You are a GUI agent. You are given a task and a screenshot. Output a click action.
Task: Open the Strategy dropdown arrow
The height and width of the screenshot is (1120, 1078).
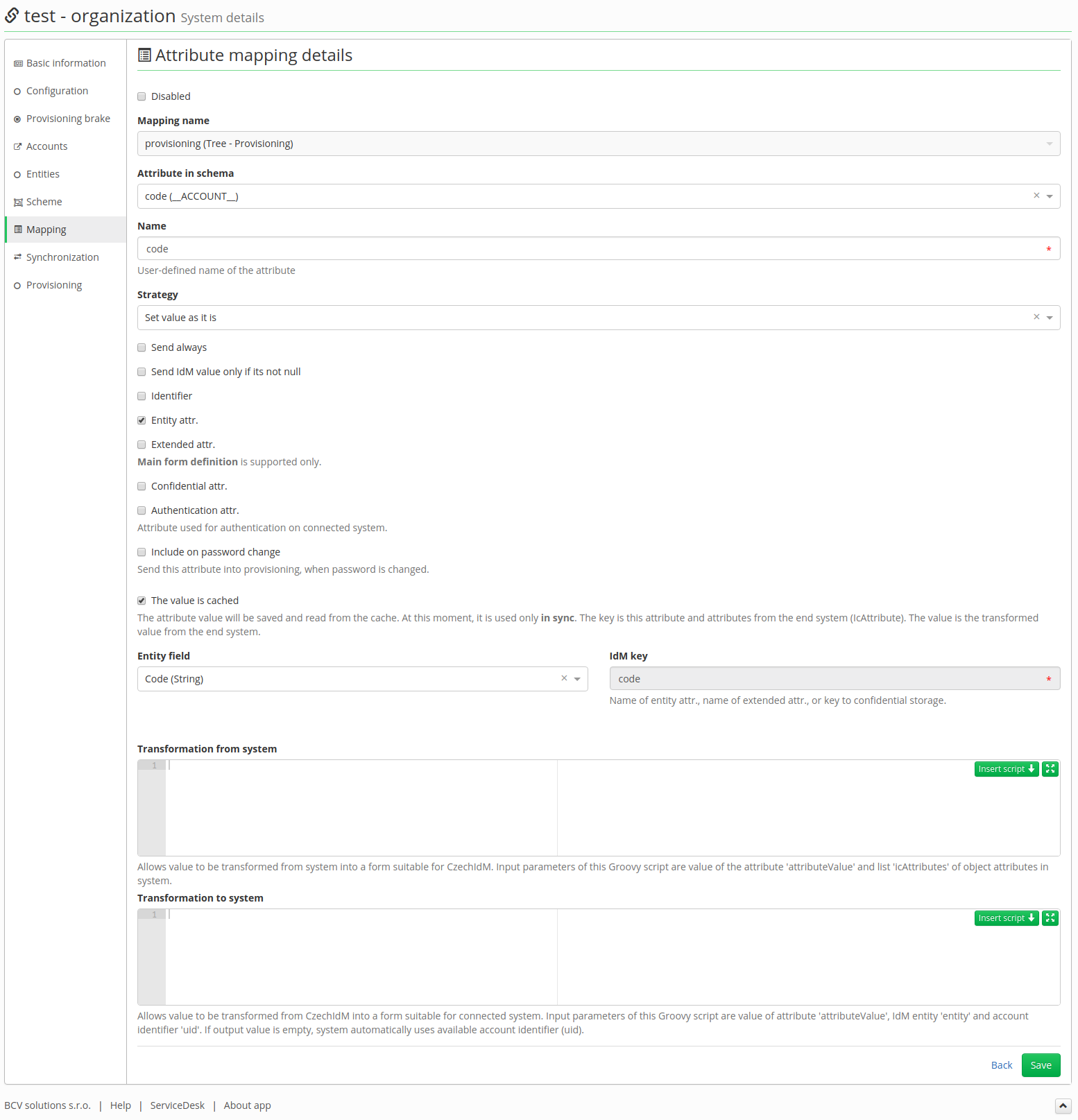pos(1050,318)
